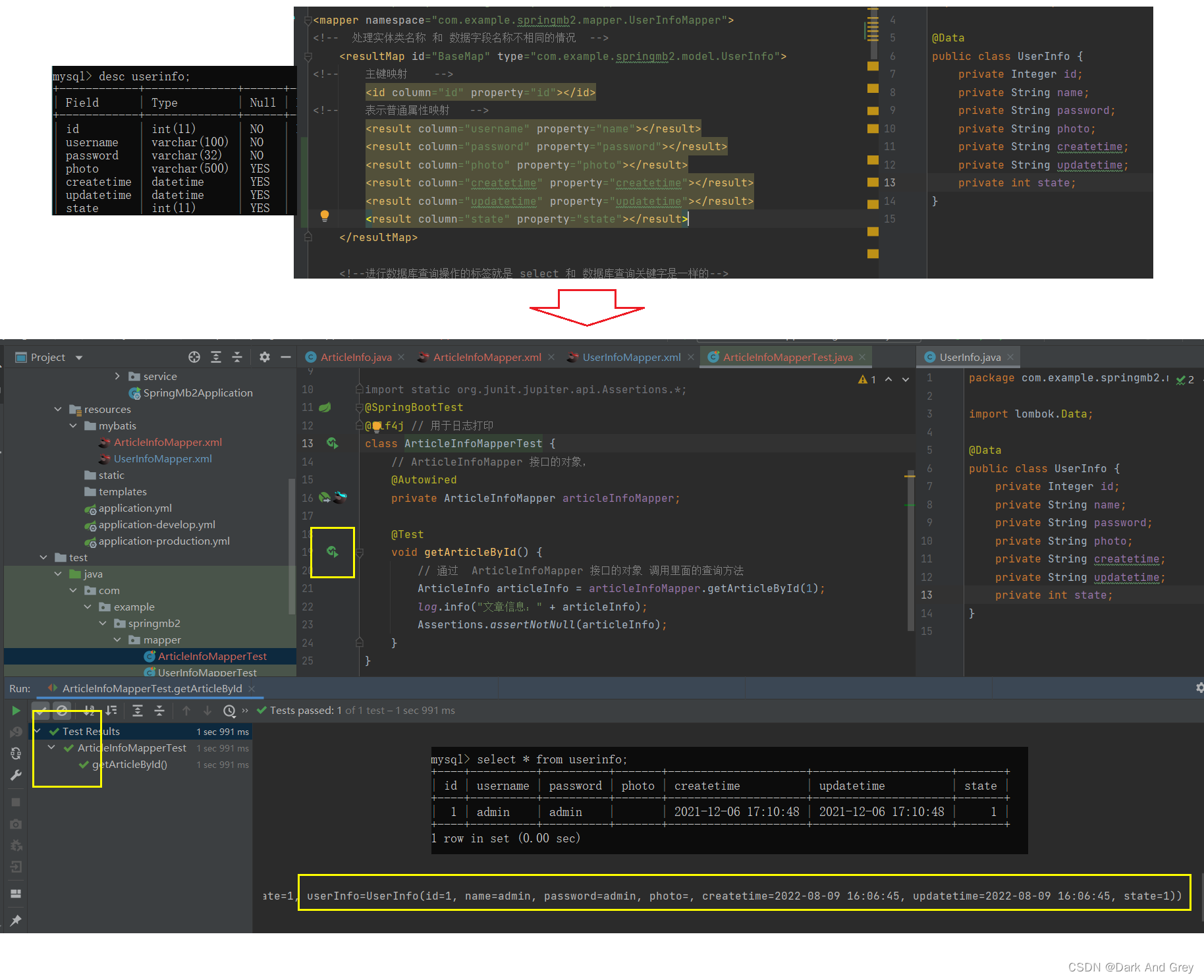This screenshot has width=1204, height=980.
Task: Open the Project view dropdown
Action: [x=79, y=358]
